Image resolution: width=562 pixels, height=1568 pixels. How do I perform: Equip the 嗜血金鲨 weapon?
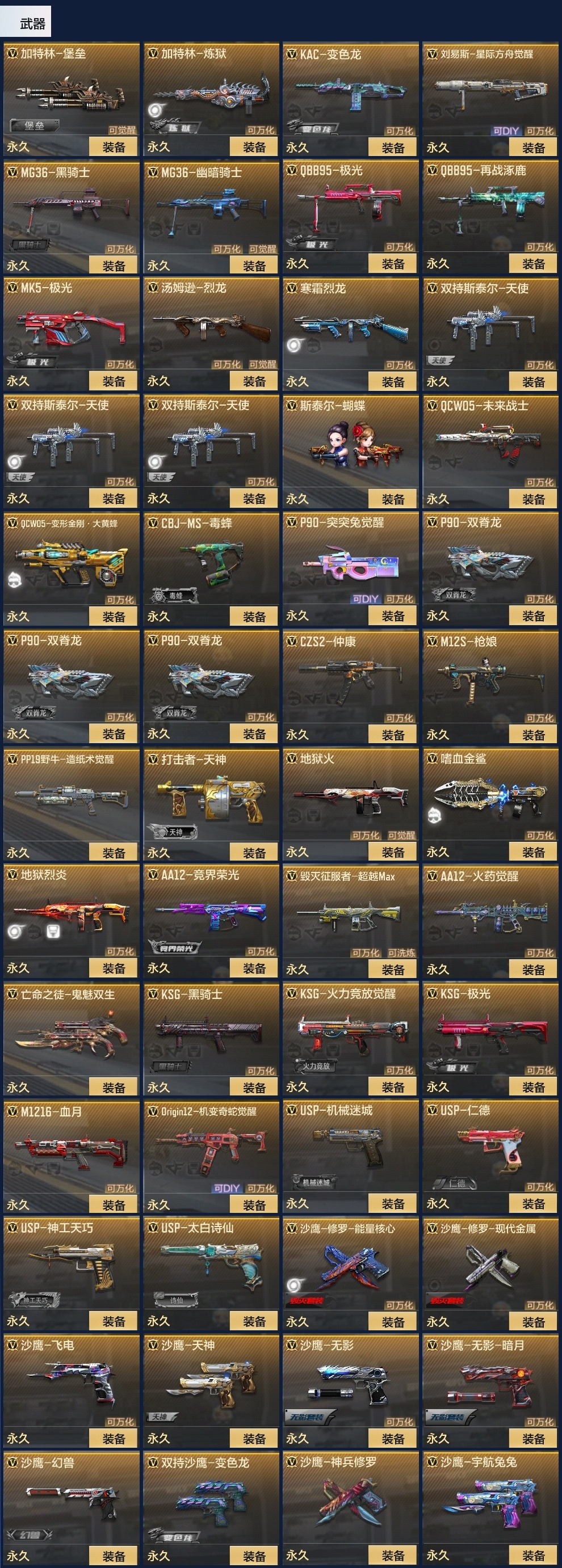point(534,852)
